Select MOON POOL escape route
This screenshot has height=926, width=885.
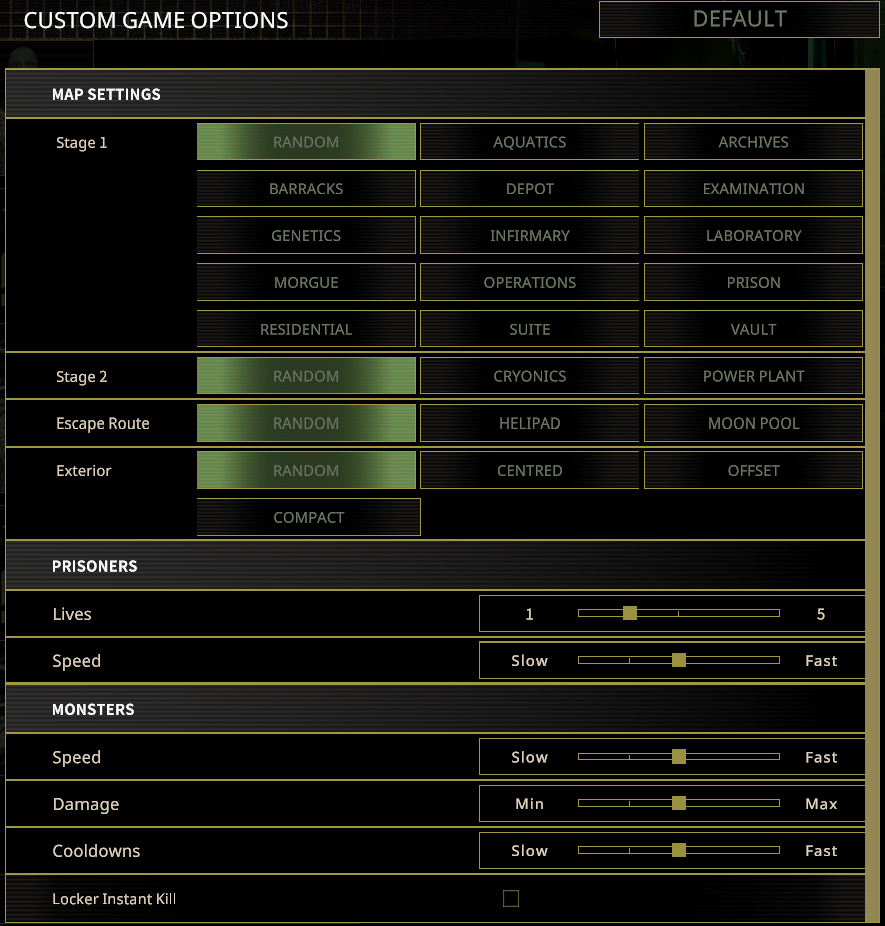pyautogui.click(x=753, y=424)
